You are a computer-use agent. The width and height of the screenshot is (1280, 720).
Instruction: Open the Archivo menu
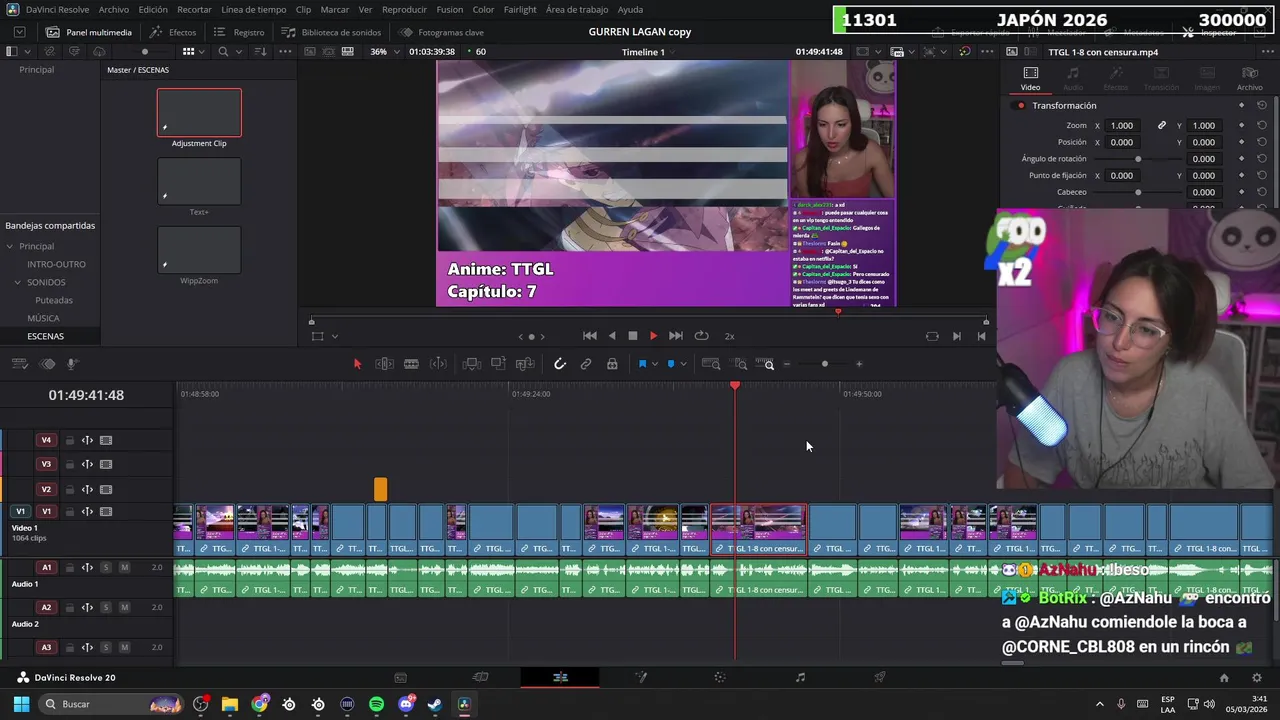(x=114, y=9)
